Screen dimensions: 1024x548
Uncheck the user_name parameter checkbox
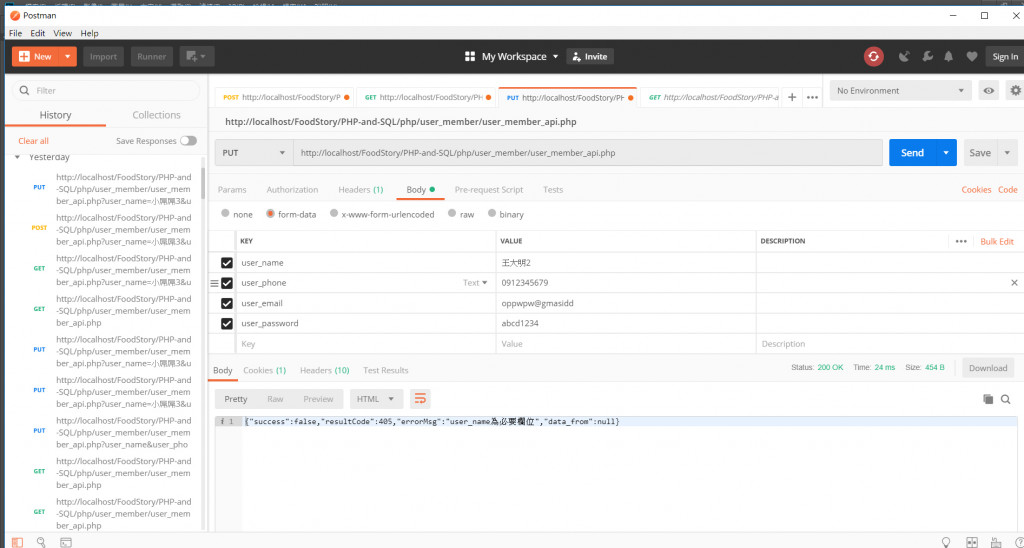point(227,263)
